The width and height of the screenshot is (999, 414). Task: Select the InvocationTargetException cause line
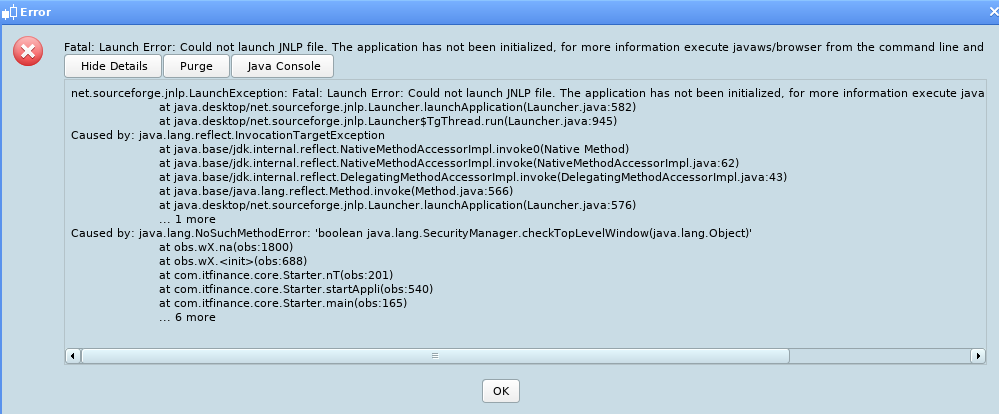click(227, 135)
